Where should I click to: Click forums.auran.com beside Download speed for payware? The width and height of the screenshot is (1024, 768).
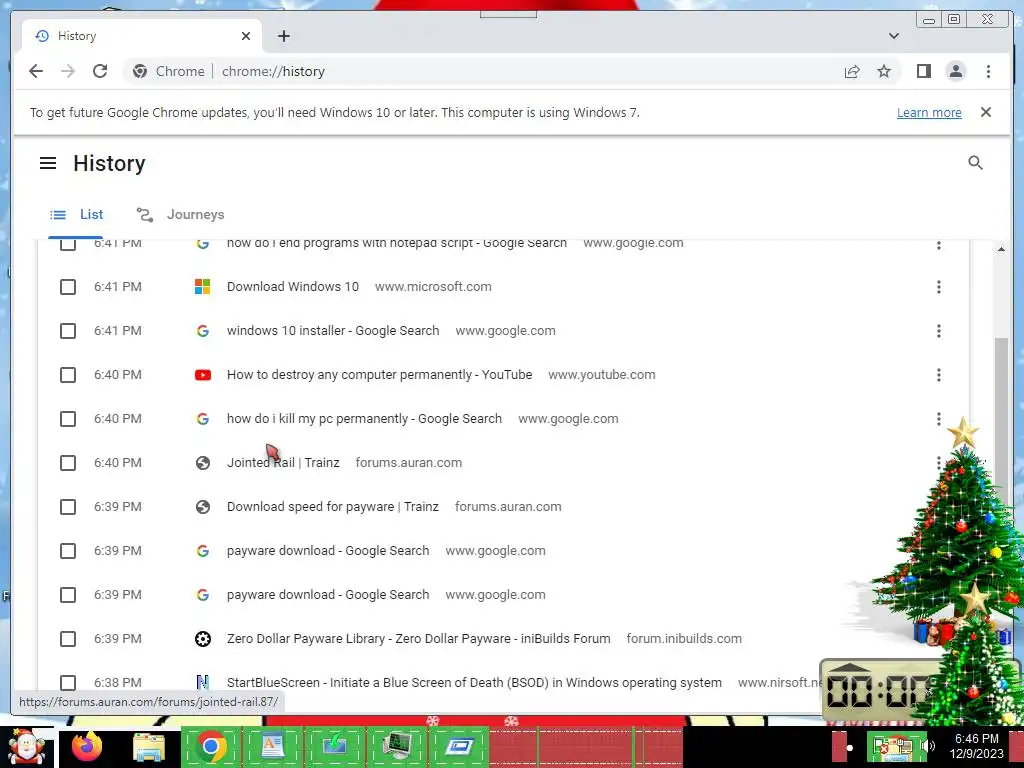click(508, 507)
